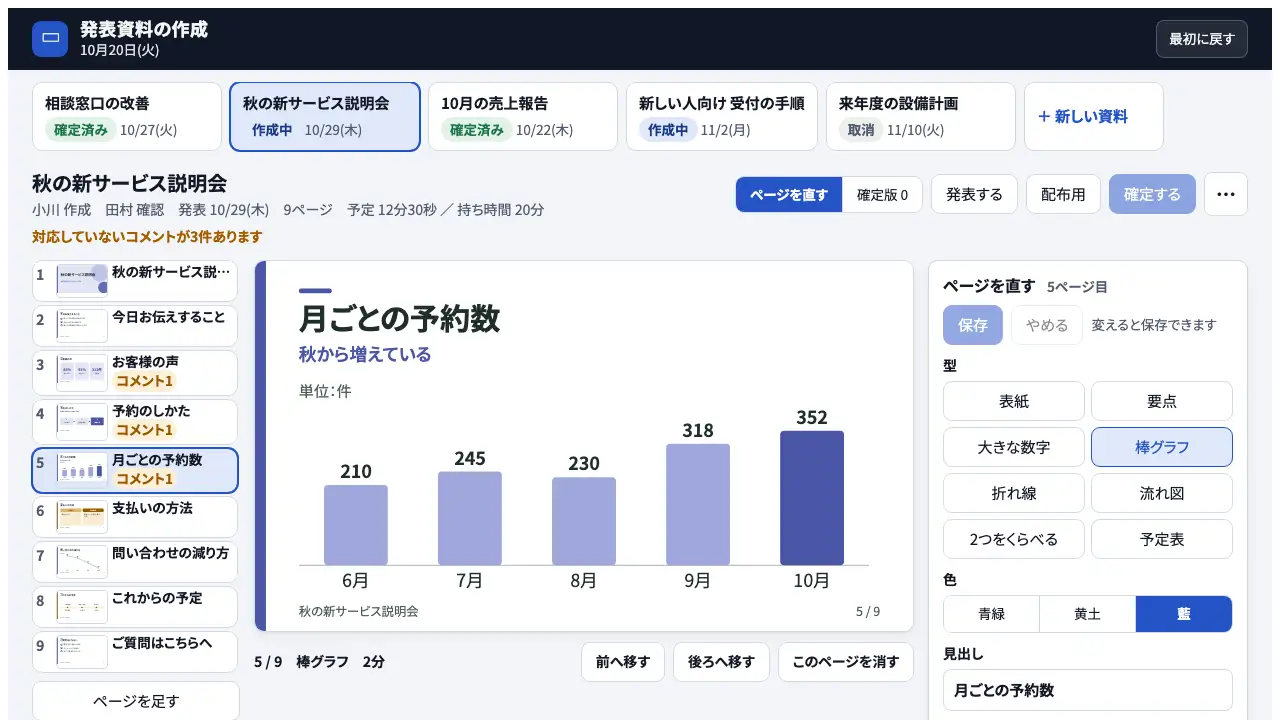Select 秋の新サービス説明会 document tab
The height and width of the screenshot is (720, 1280).
tap(325, 116)
